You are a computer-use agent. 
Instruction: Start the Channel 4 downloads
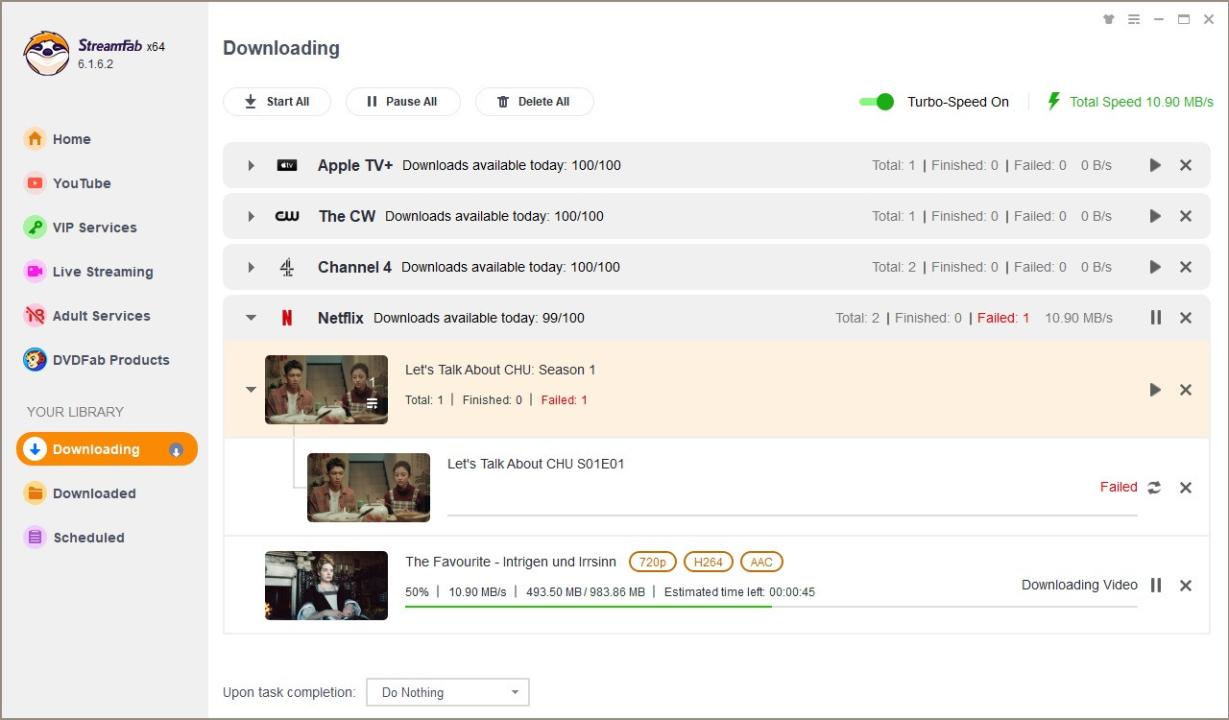pos(1155,267)
